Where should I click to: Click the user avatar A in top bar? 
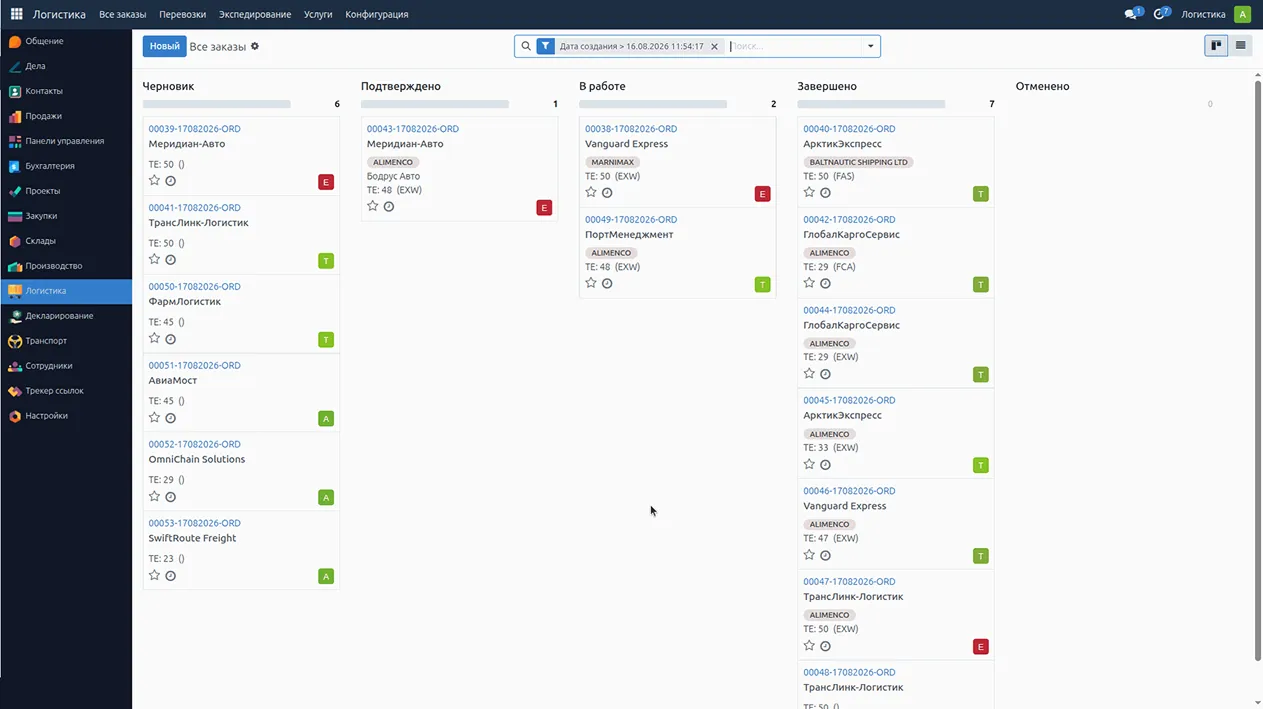1242,14
